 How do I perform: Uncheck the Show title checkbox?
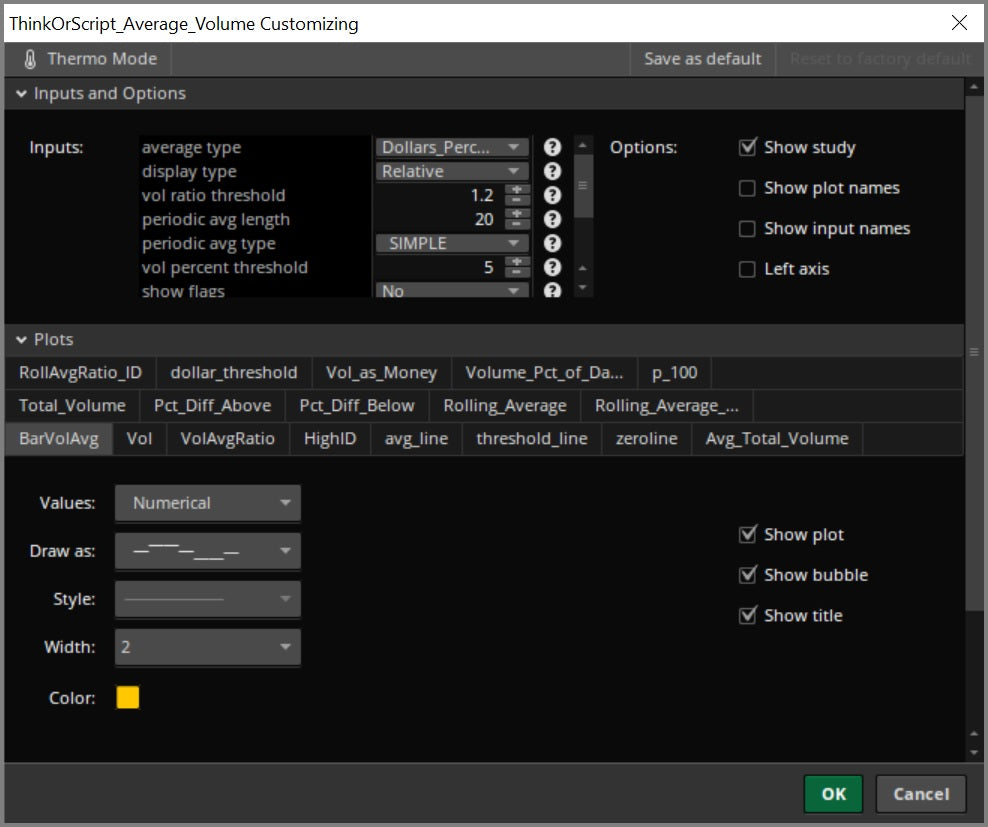(747, 615)
